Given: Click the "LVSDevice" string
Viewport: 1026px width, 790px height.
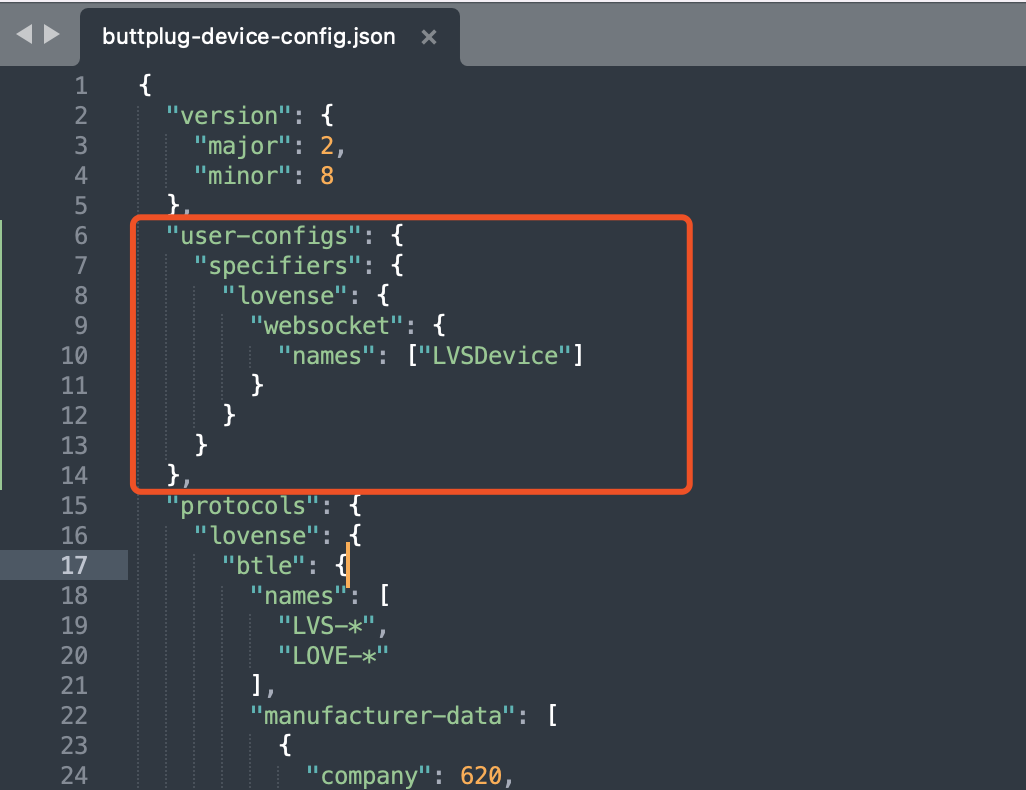Looking at the screenshot, I should pyautogui.click(x=495, y=356).
